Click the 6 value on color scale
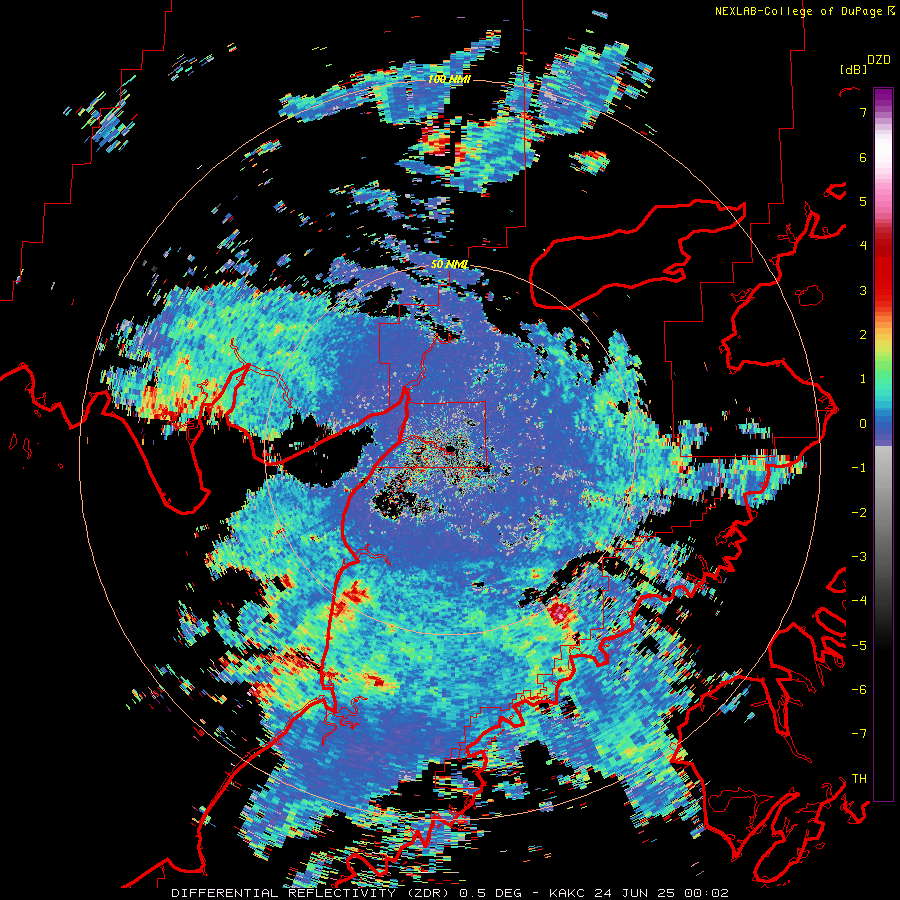This screenshot has width=900, height=900. [x=863, y=157]
